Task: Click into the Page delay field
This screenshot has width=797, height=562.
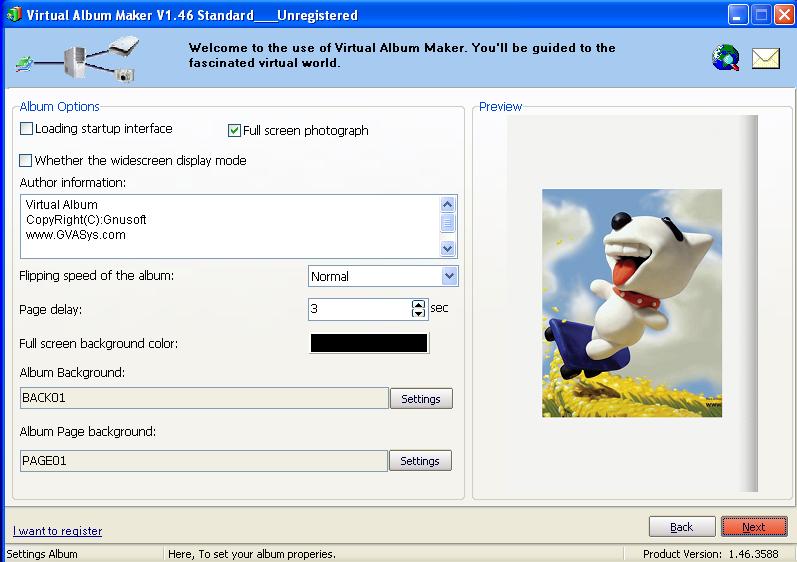Action: click(x=360, y=309)
